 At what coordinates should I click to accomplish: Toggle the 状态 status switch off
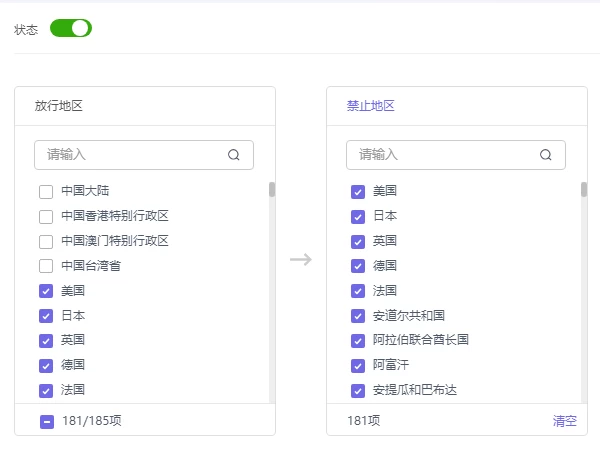click(71, 28)
